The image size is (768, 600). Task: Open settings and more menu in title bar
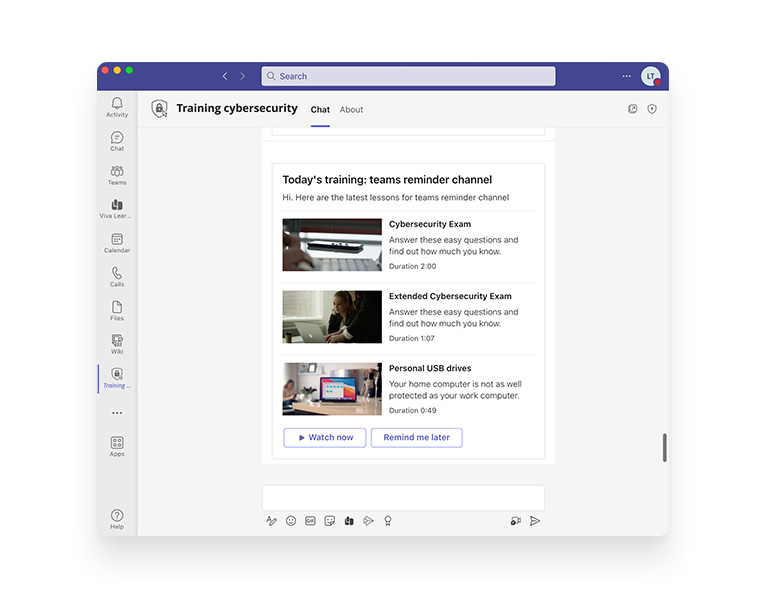tap(627, 76)
